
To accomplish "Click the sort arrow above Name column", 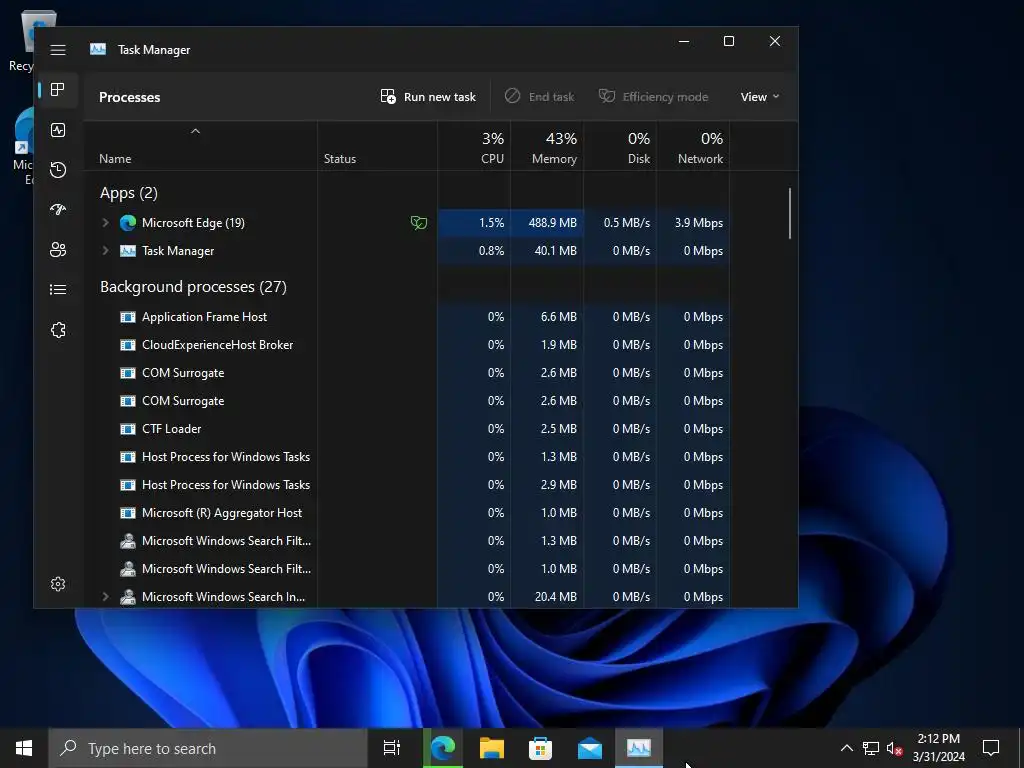I will pos(195,131).
